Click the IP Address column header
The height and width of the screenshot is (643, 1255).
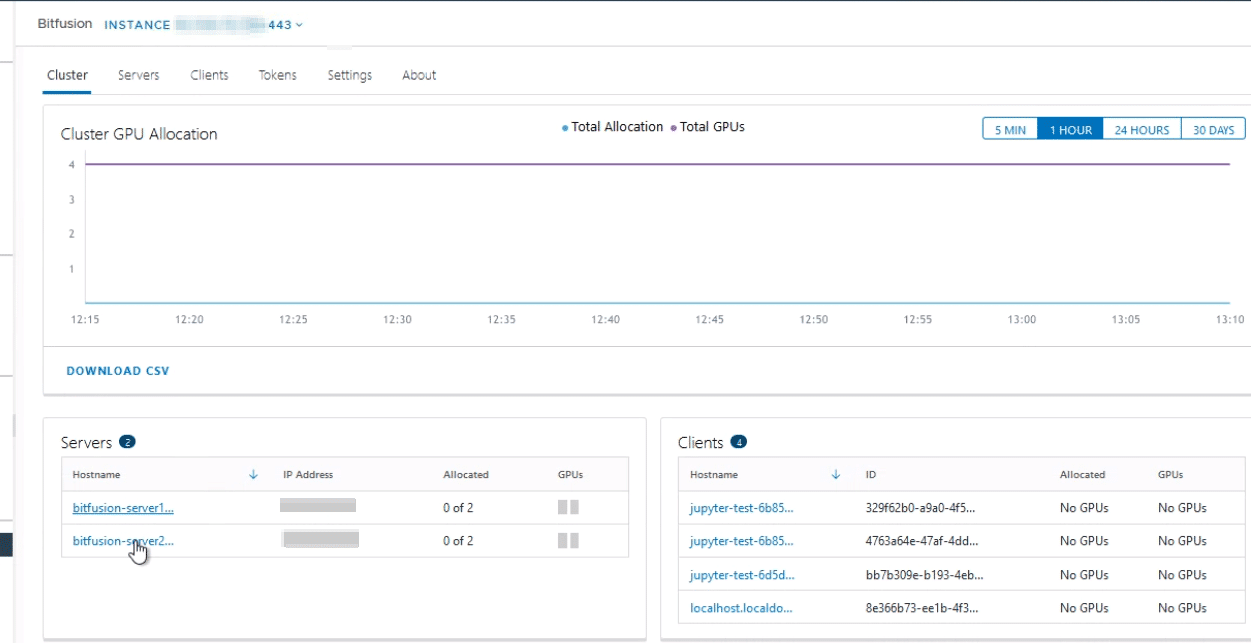tap(308, 475)
